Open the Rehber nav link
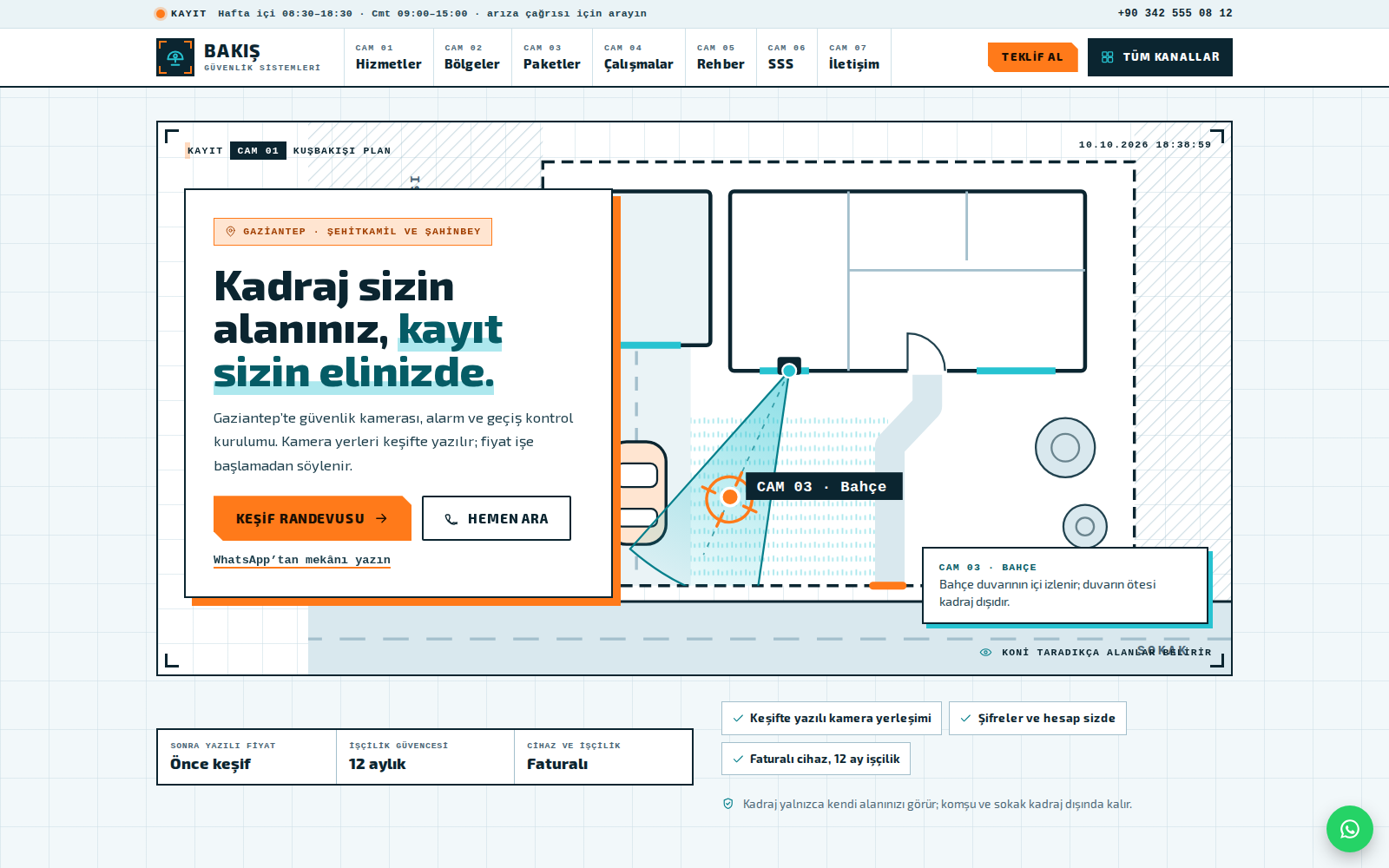This screenshot has width=1389, height=868. [x=721, y=57]
